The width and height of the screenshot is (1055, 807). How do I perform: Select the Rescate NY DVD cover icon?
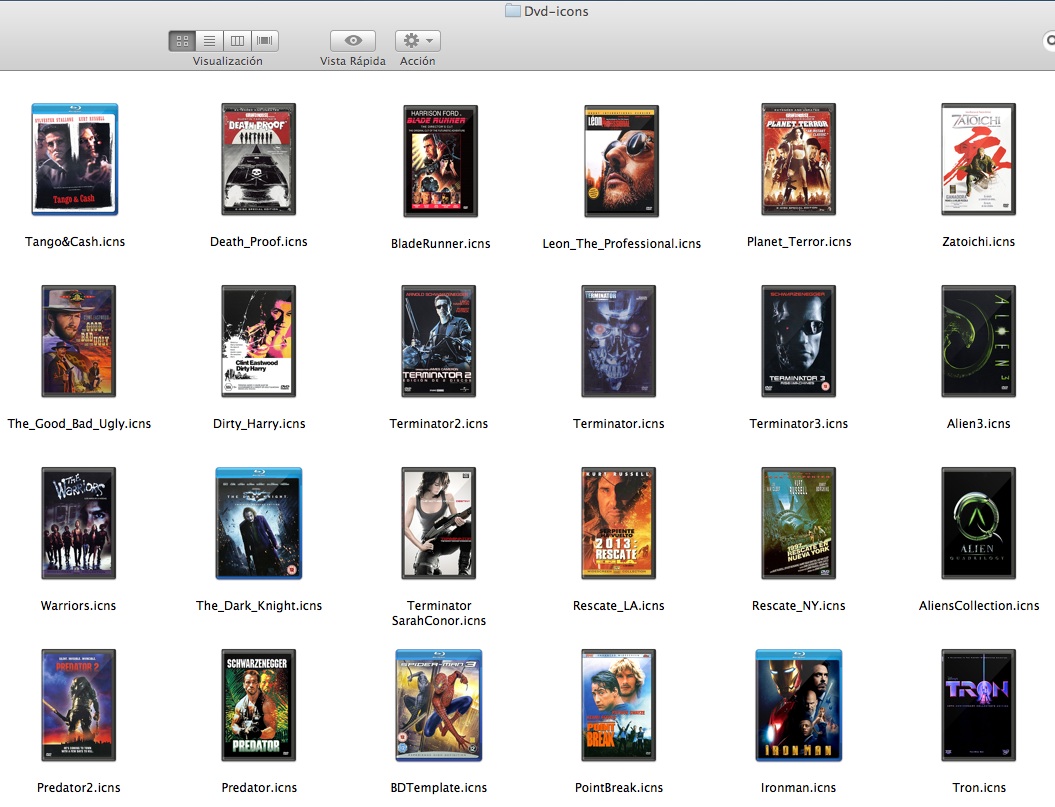click(x=799, y=523)
